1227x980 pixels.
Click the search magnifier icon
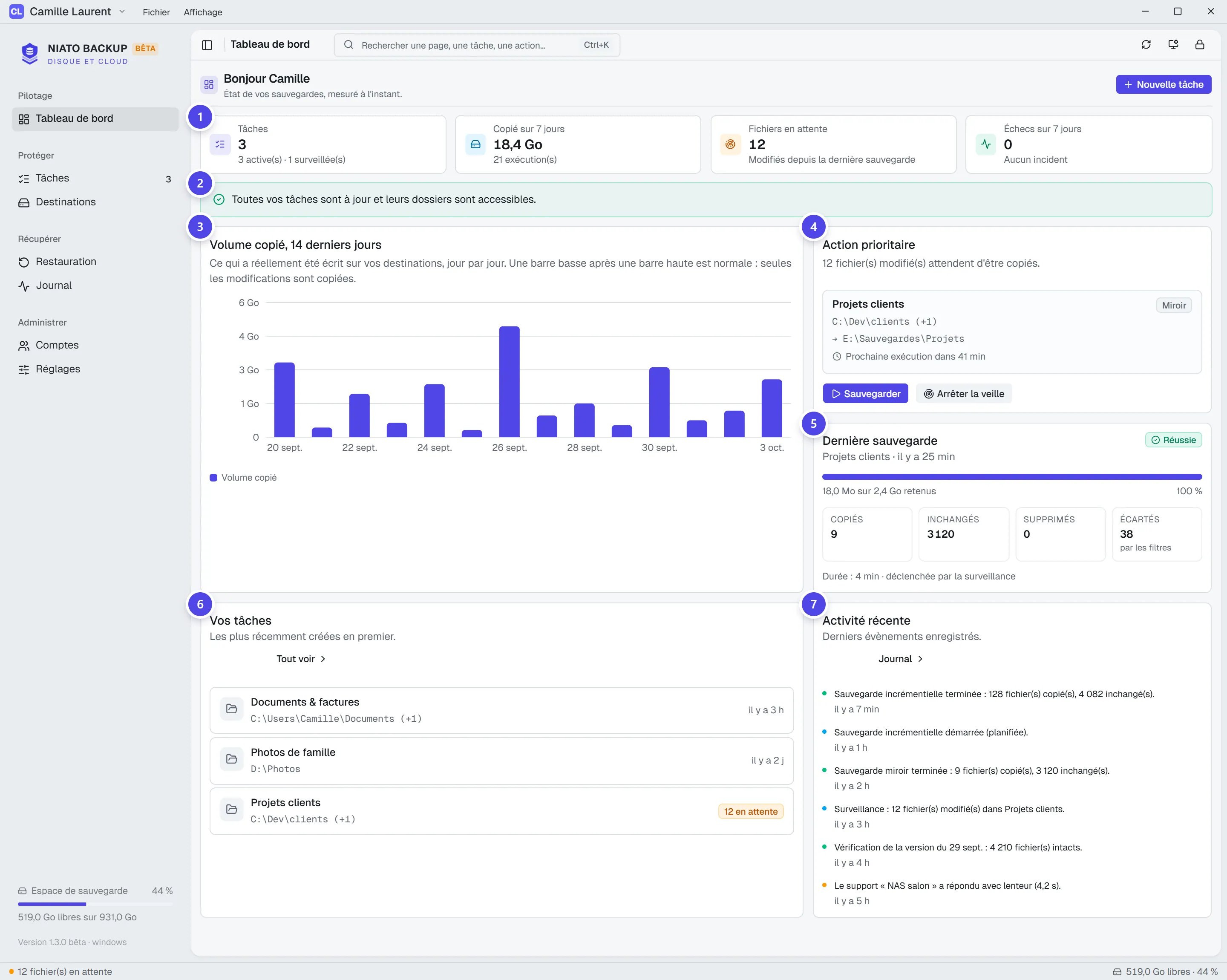coord(349,45)
